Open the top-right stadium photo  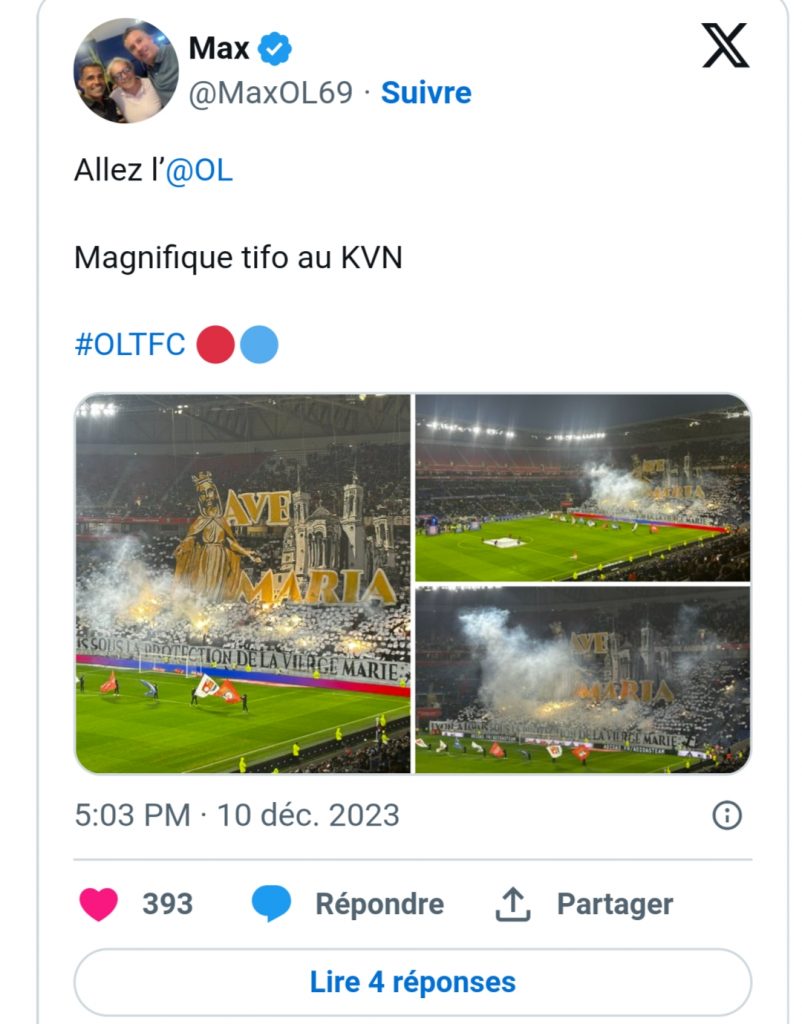(x=582, y=488)
